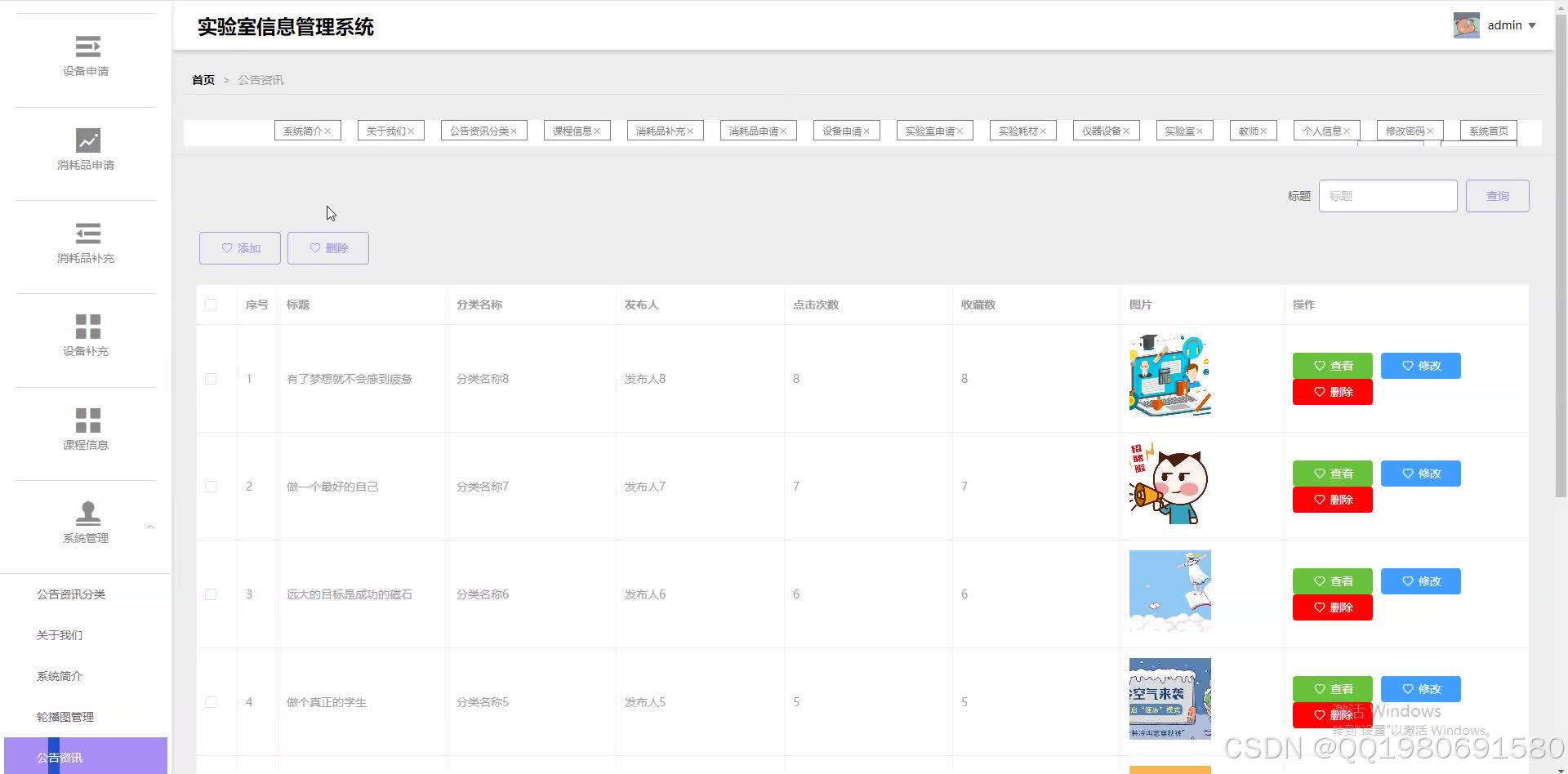This screenshot has width=1568, height=774.
Task: Collapse the 系统管理 menu chevron
Action: [x=150, y=527]
